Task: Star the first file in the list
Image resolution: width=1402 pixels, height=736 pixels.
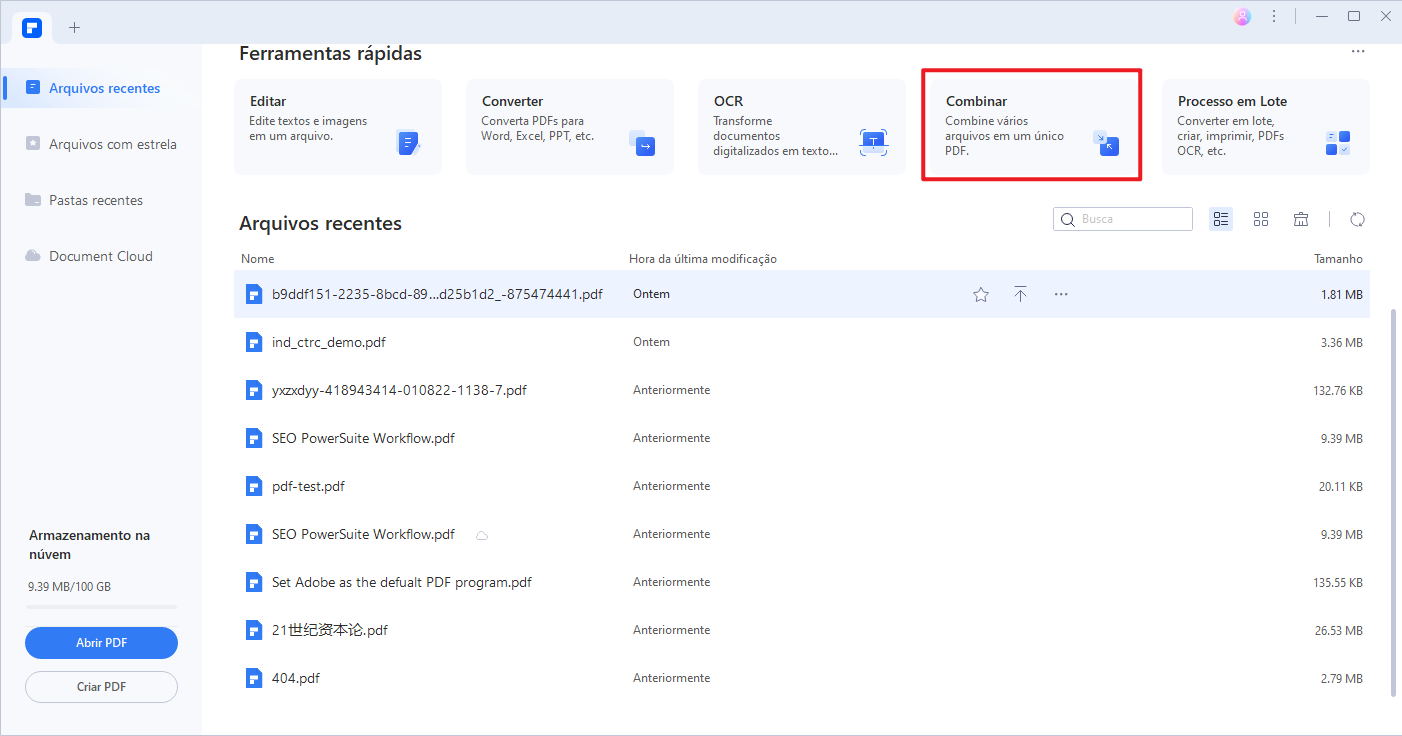Action: pyautogui.click(x=981, y=294)
